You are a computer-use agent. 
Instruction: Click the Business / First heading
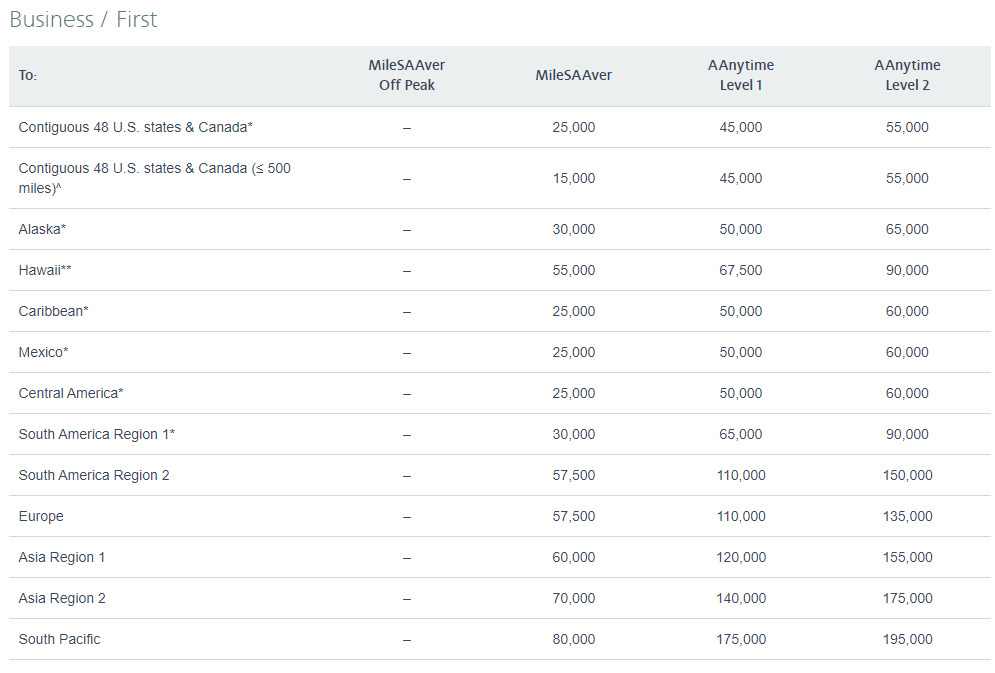pyautogui.click(x=83, y=19)
